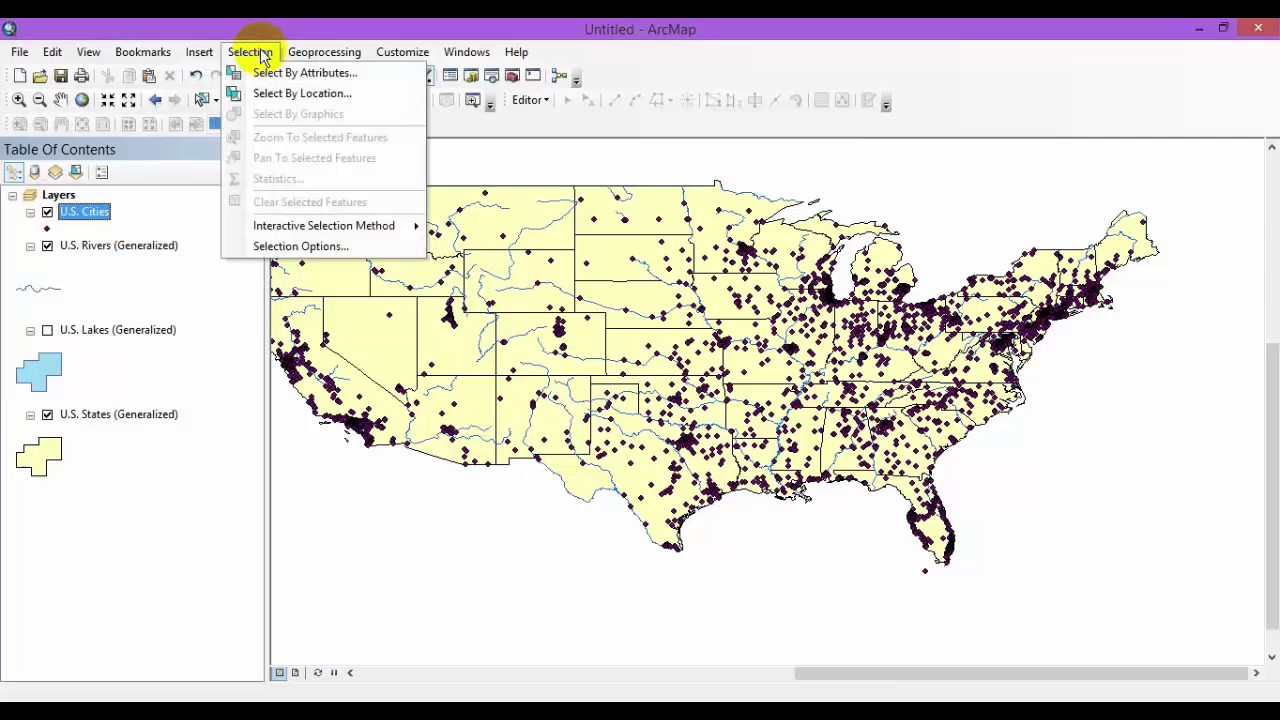This screenshot has width=1280, height=720.
Task: Click the Print icon in the Standard toolbar
Action: click(82, 76)
